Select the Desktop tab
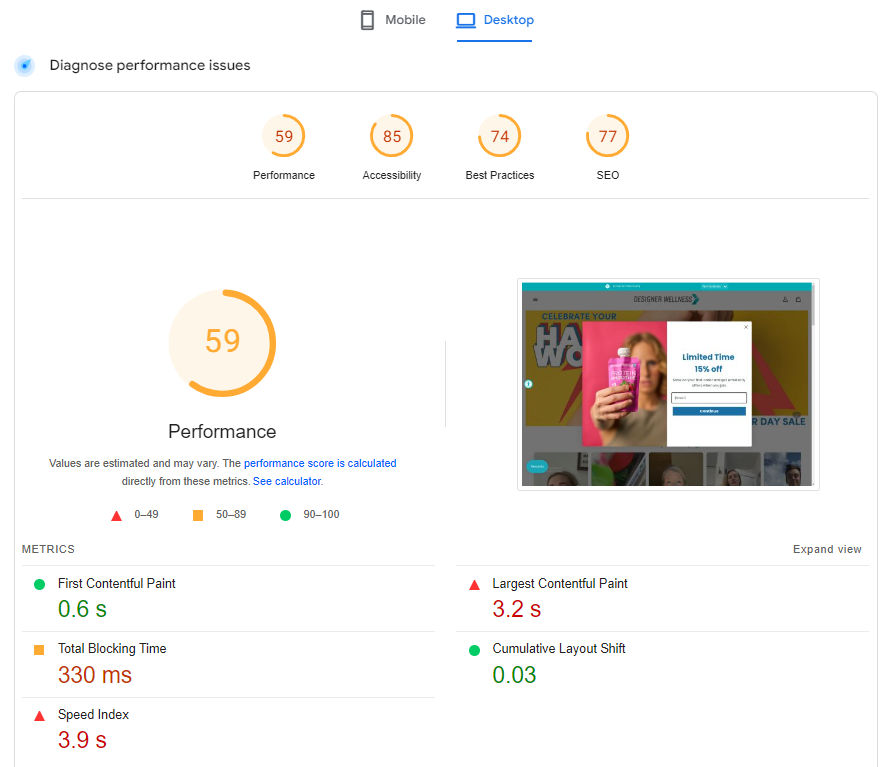 [x=494, y=20]
